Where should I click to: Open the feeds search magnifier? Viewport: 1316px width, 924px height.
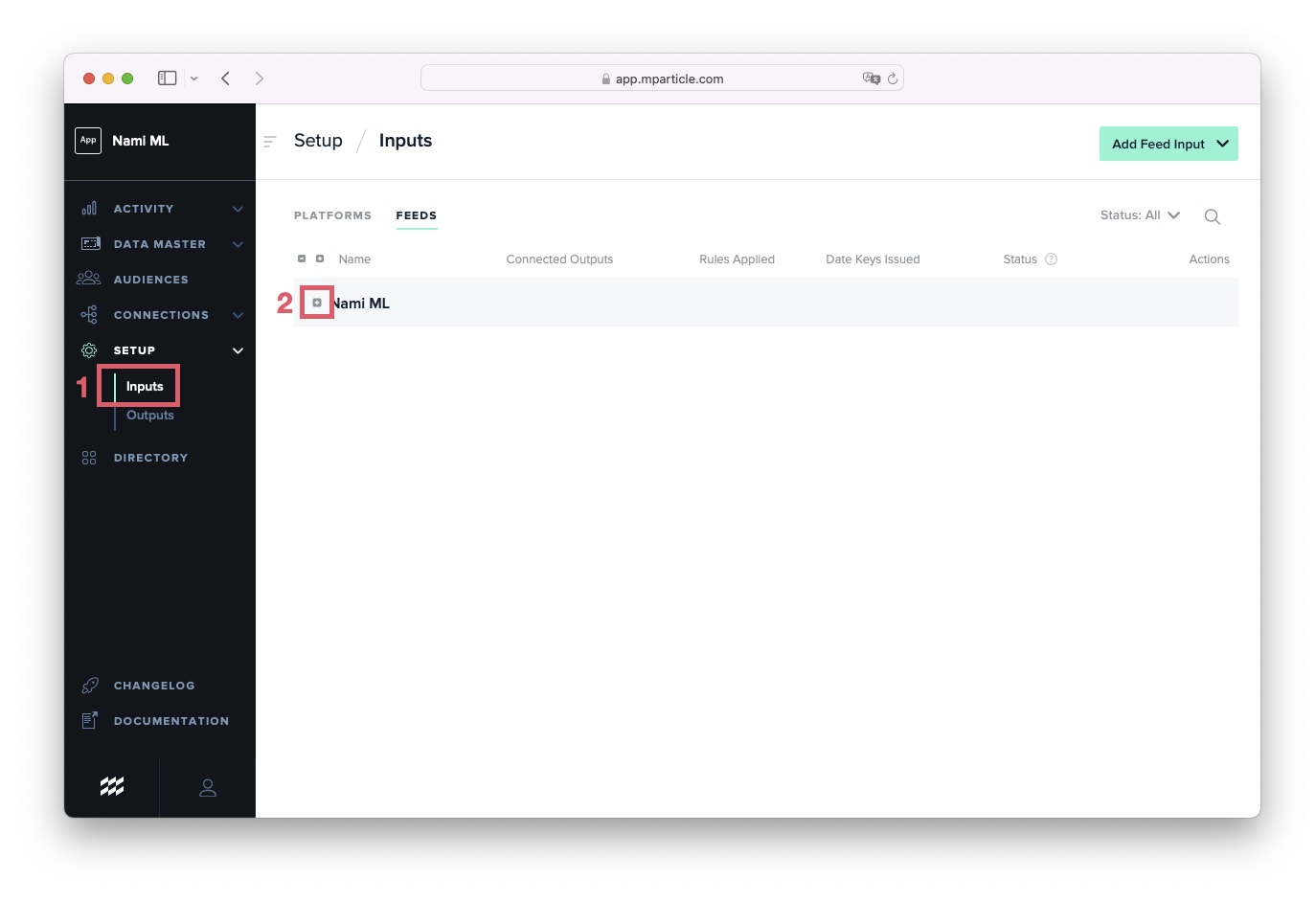1212,216
